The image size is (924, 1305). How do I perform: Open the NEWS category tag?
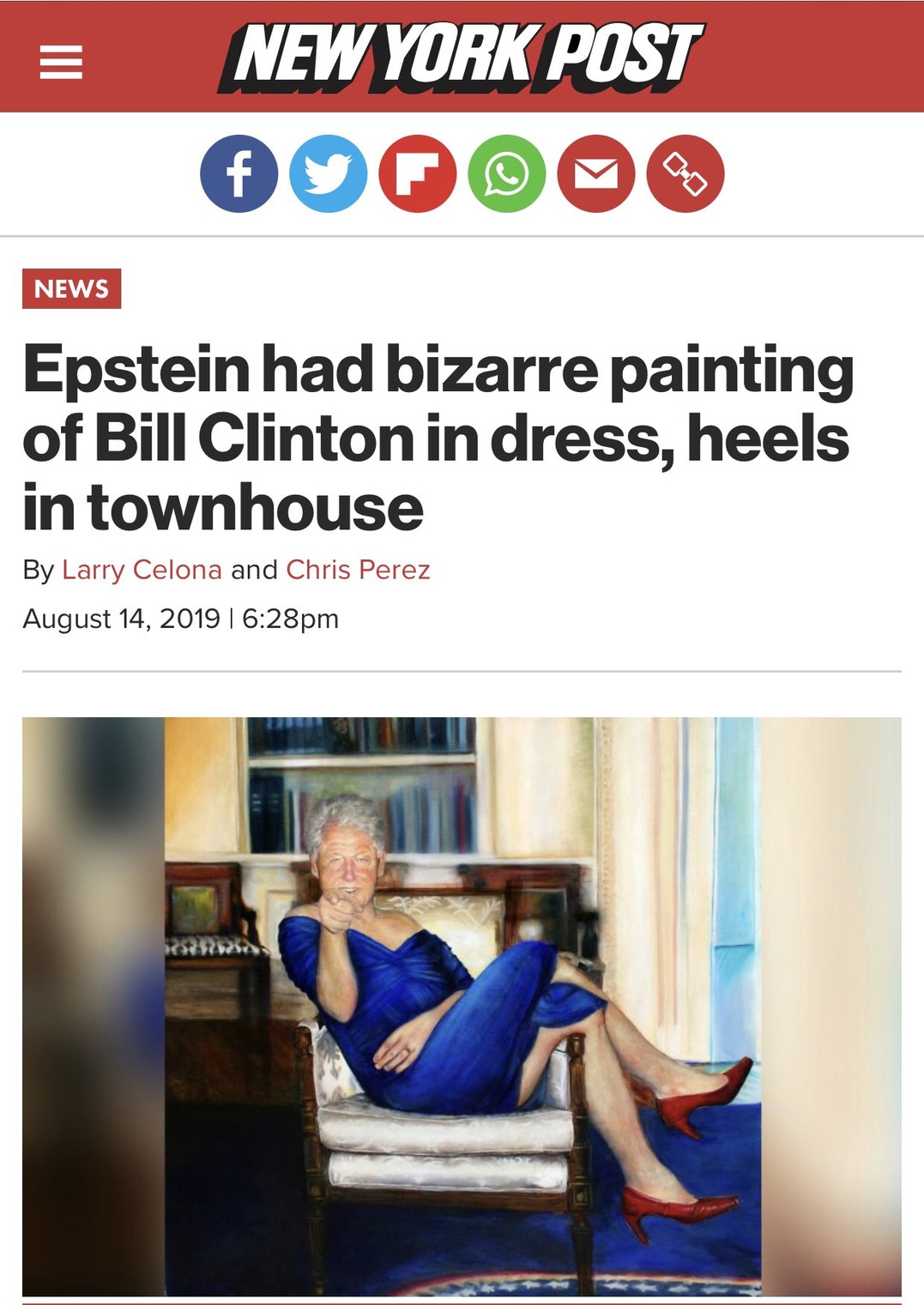click(72, 288)
